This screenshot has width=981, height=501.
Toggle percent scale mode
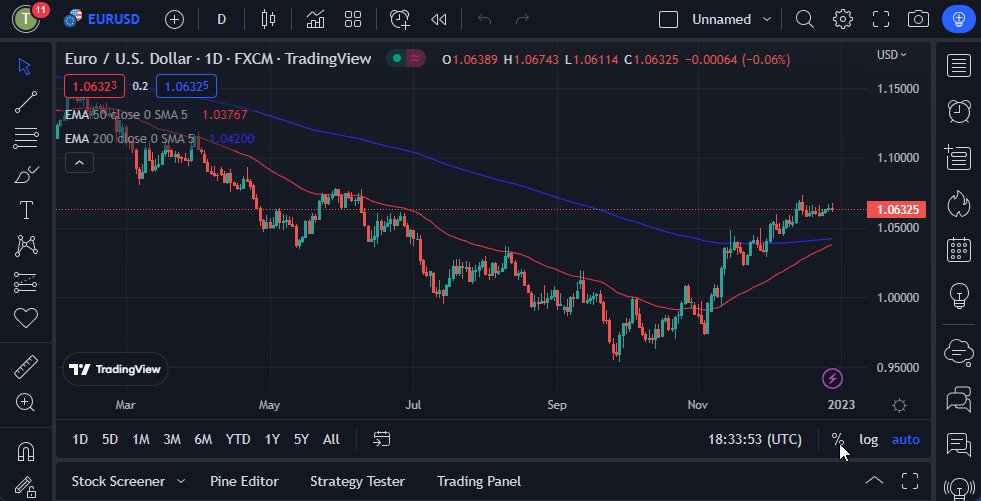838,439
